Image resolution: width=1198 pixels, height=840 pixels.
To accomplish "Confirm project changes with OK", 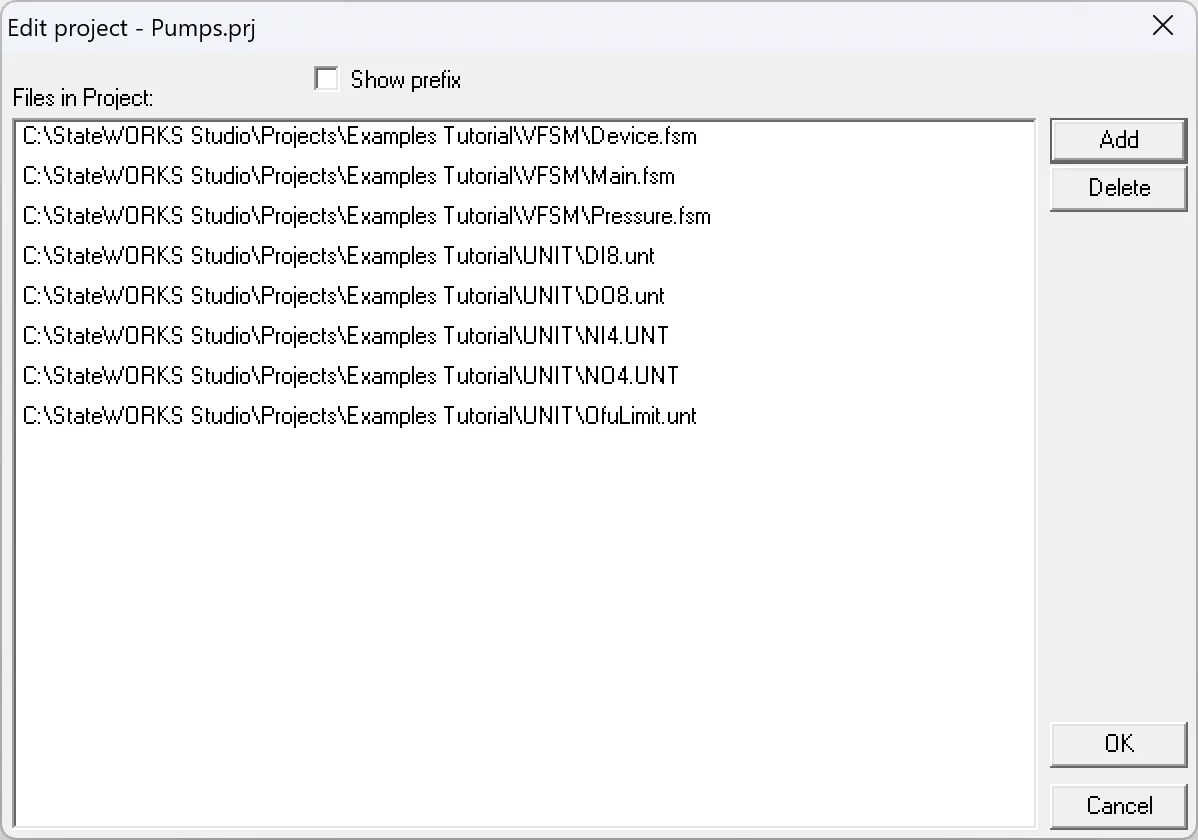I will tap(1118, 744).
